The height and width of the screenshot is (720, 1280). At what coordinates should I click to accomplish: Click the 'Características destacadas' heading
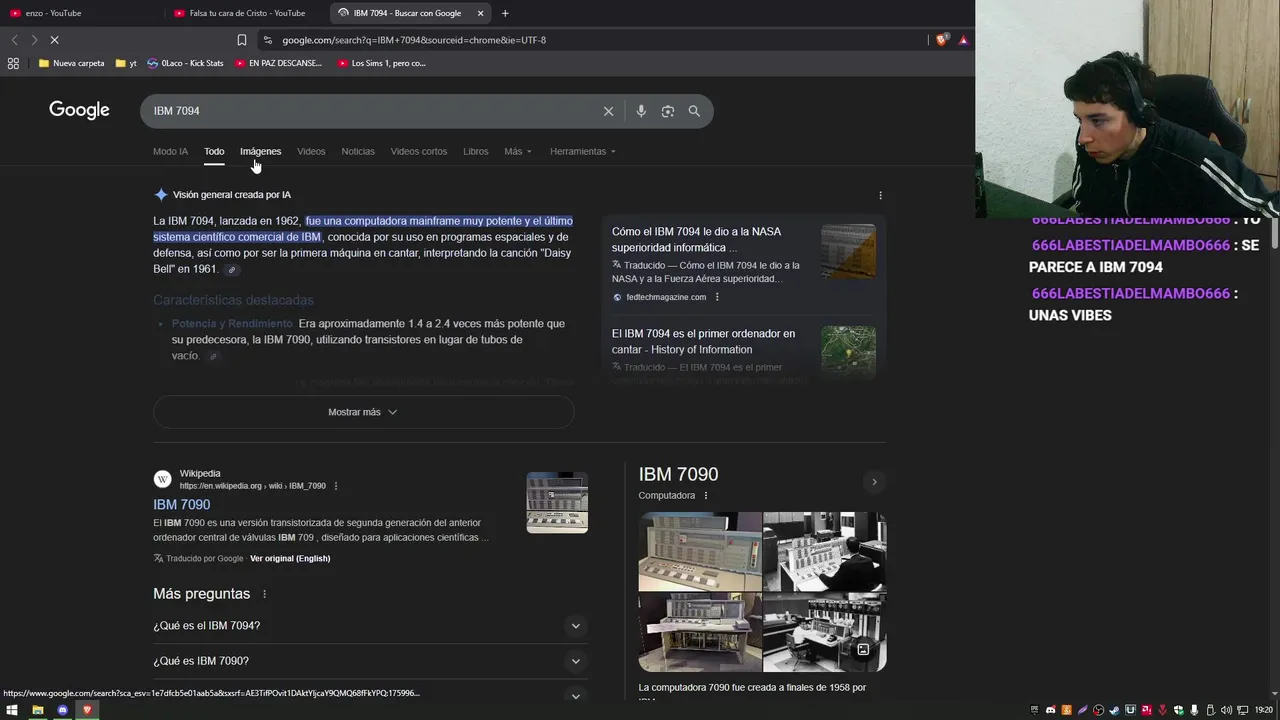coord(233,300)
